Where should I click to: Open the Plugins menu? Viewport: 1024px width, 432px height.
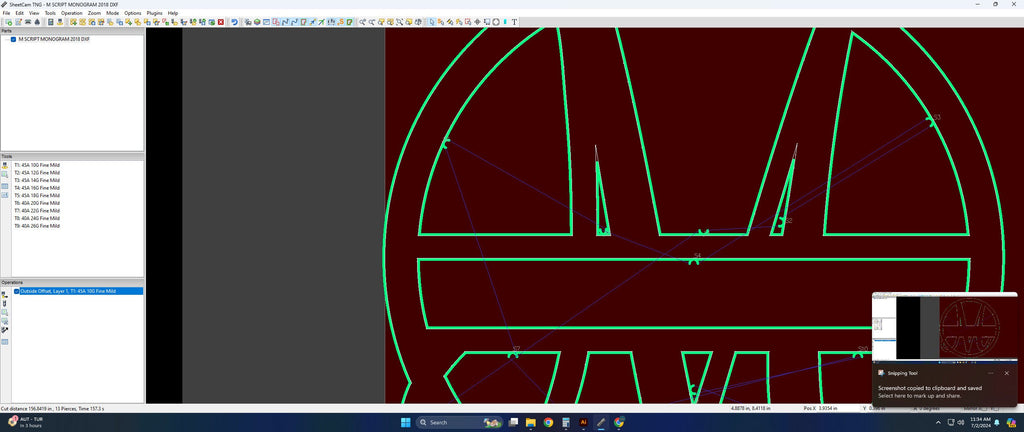[155, 13]
